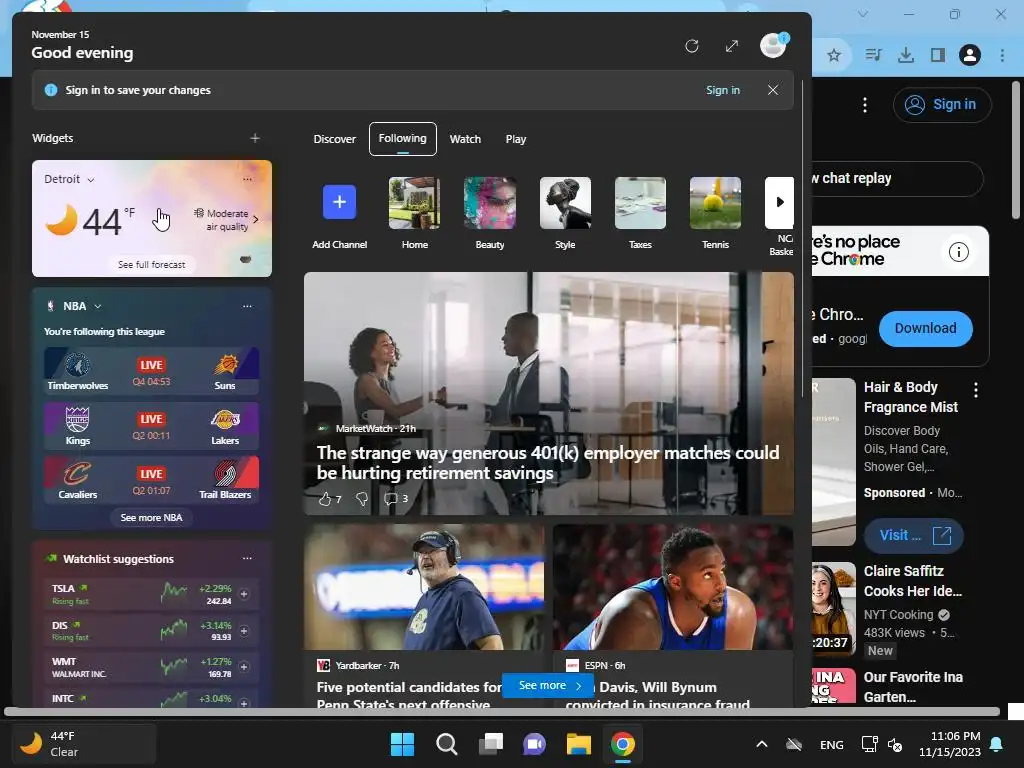Open Timberwolves vs Suns live game
The image size is (1024, 768).
pos(152,371)
